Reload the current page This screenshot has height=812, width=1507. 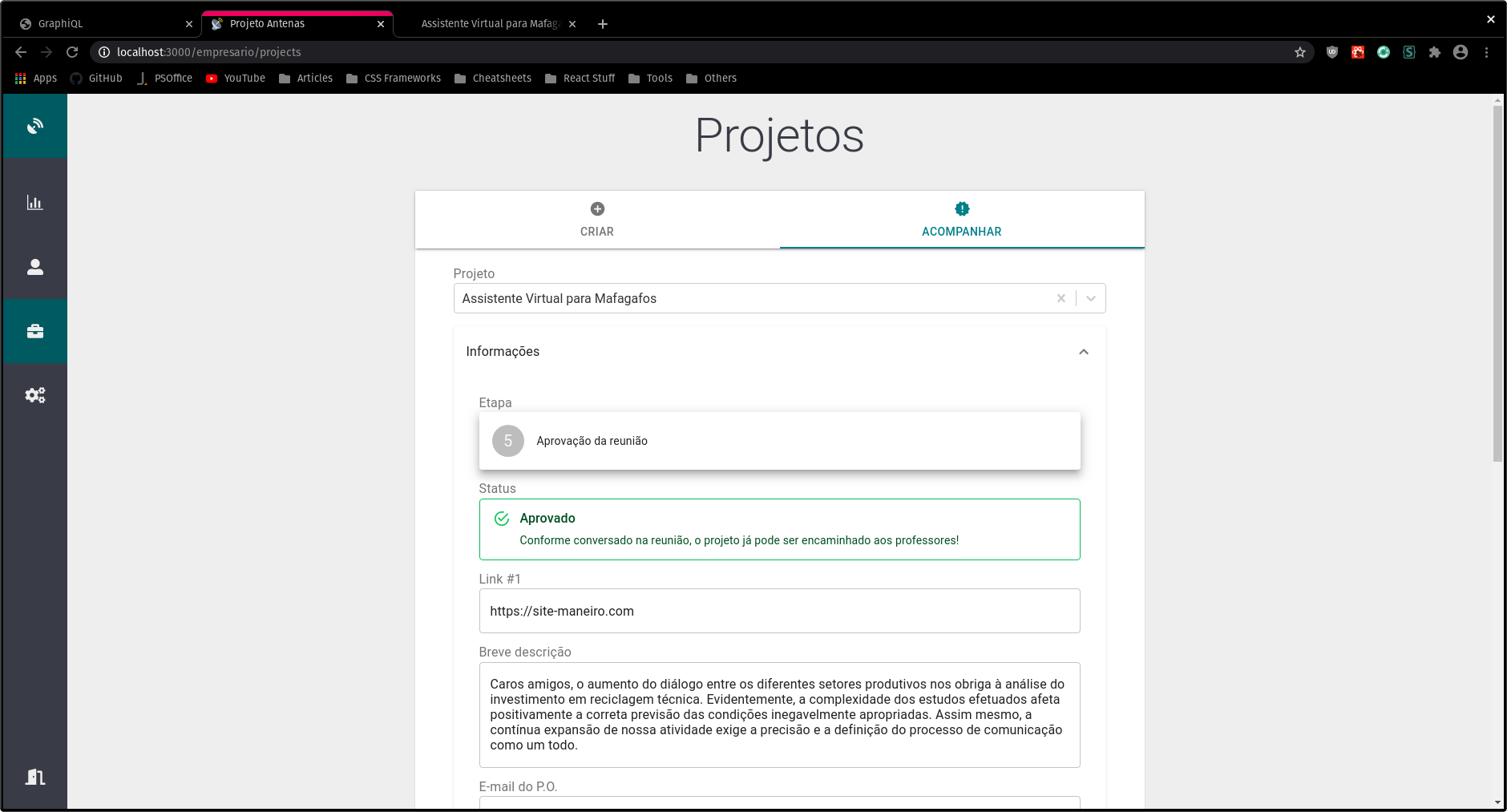point(72,52)
